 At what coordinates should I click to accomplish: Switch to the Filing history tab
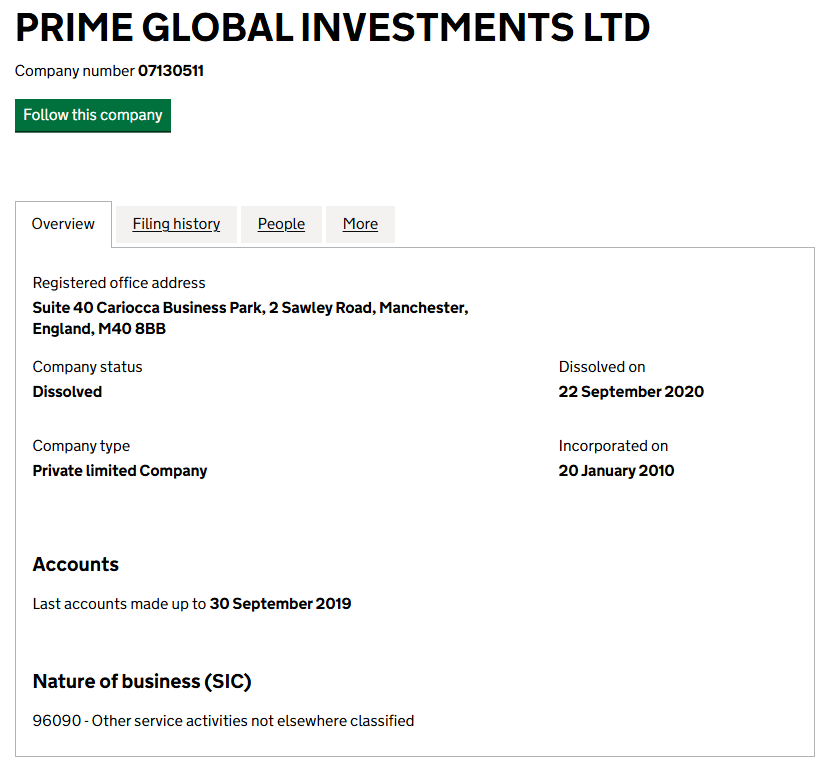175,223
